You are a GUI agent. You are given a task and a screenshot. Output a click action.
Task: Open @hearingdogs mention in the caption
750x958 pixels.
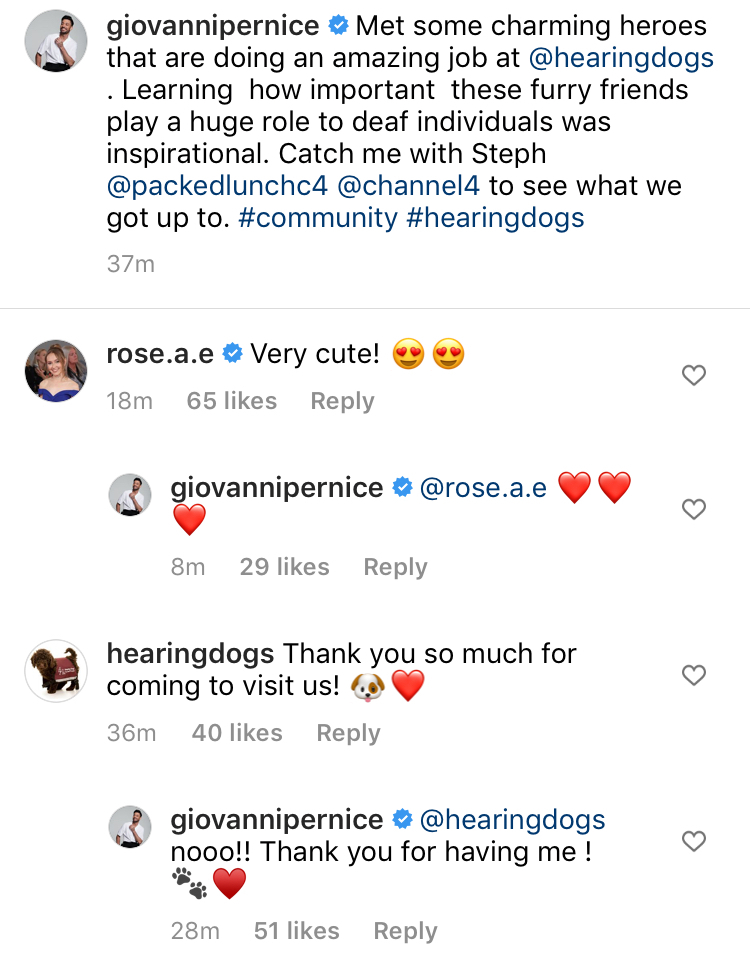(x=612, y=57)
